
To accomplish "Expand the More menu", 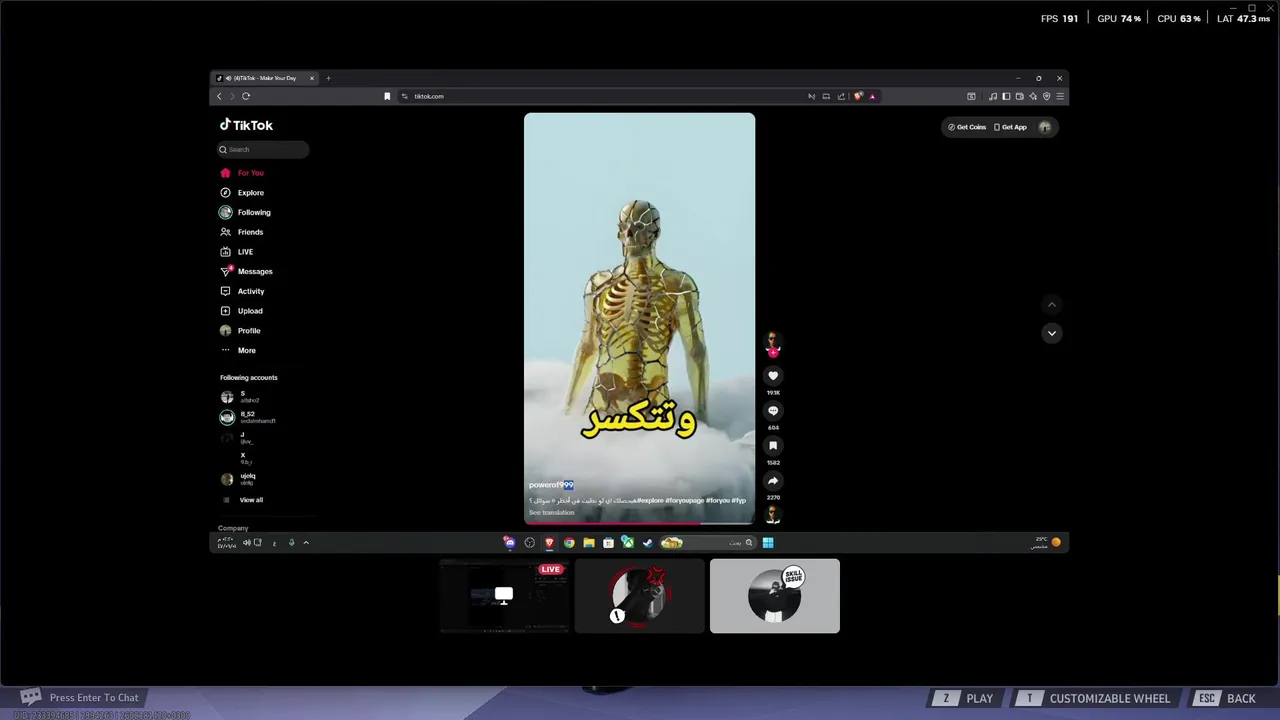I will [238, 350].
